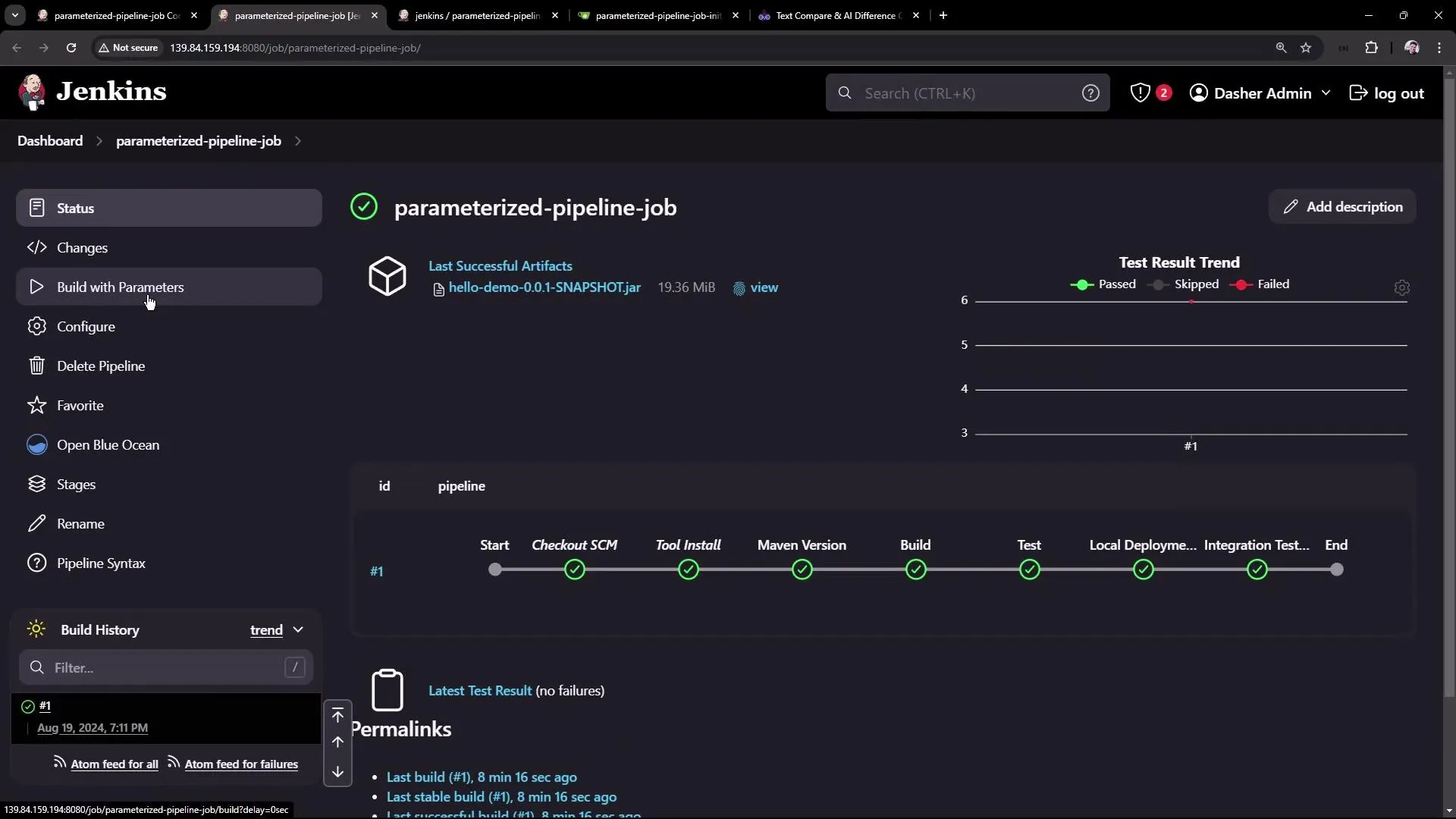
Task: Go to Dashboard via breadcrumb
Action: pyautogui.click(x=50, y=141)
